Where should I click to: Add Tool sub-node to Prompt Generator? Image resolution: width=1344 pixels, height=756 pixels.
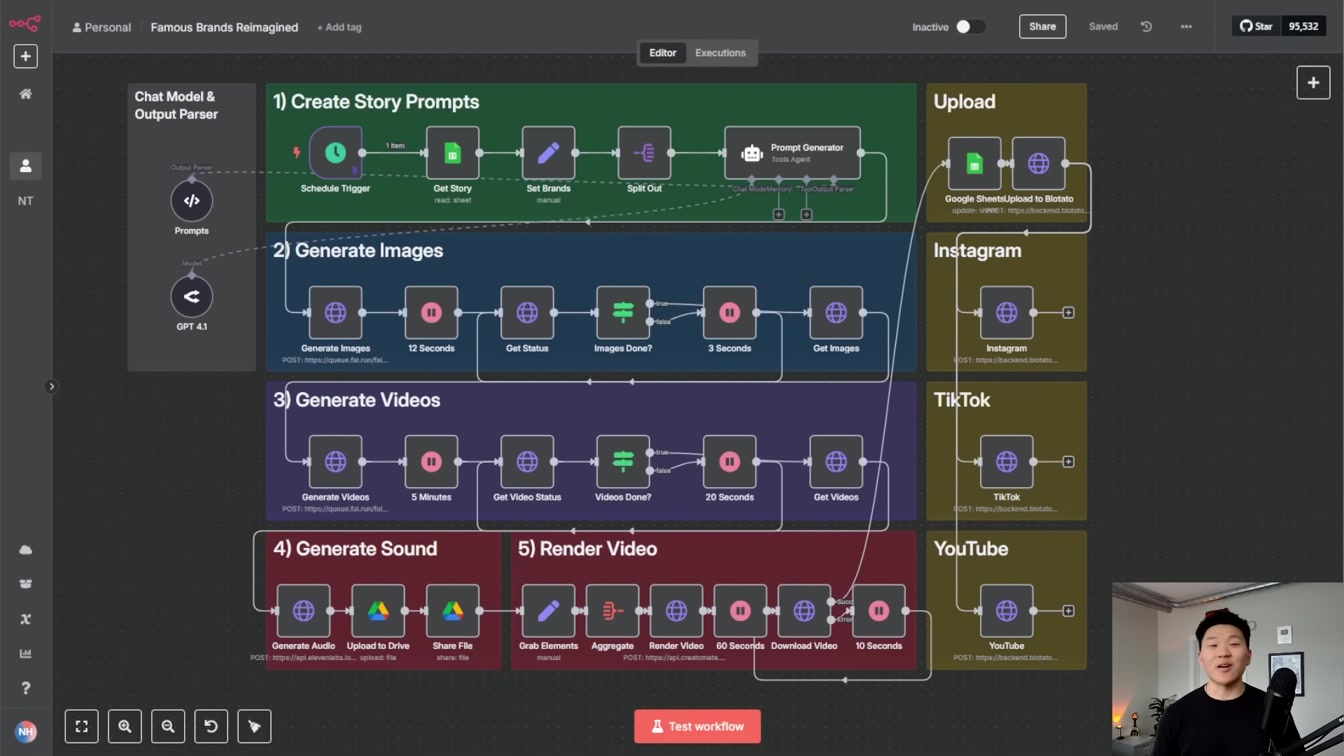(x=806, y=214)
